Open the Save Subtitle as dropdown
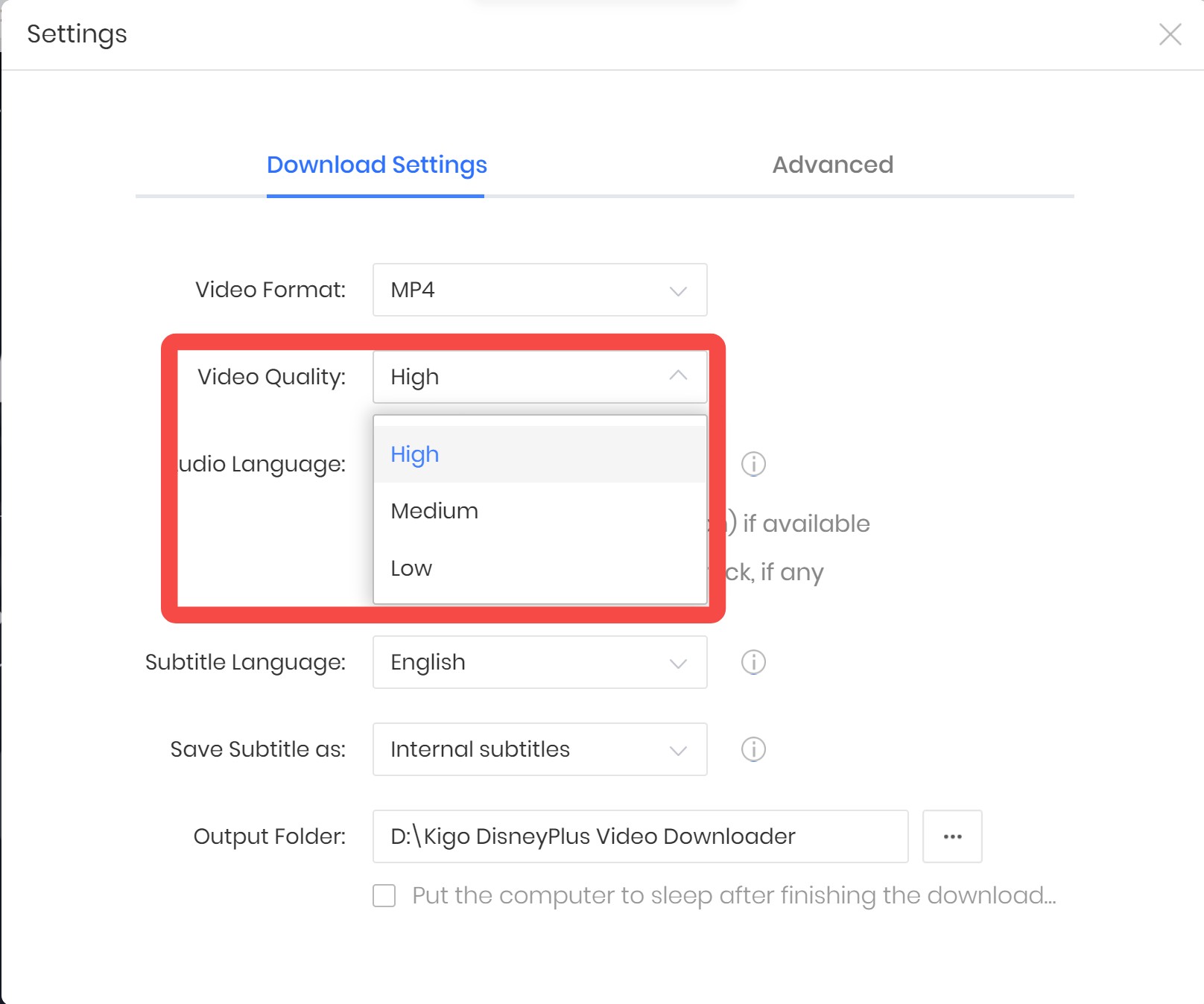Viewport: 1204px width, 1004px height. [x=539, y=749]
